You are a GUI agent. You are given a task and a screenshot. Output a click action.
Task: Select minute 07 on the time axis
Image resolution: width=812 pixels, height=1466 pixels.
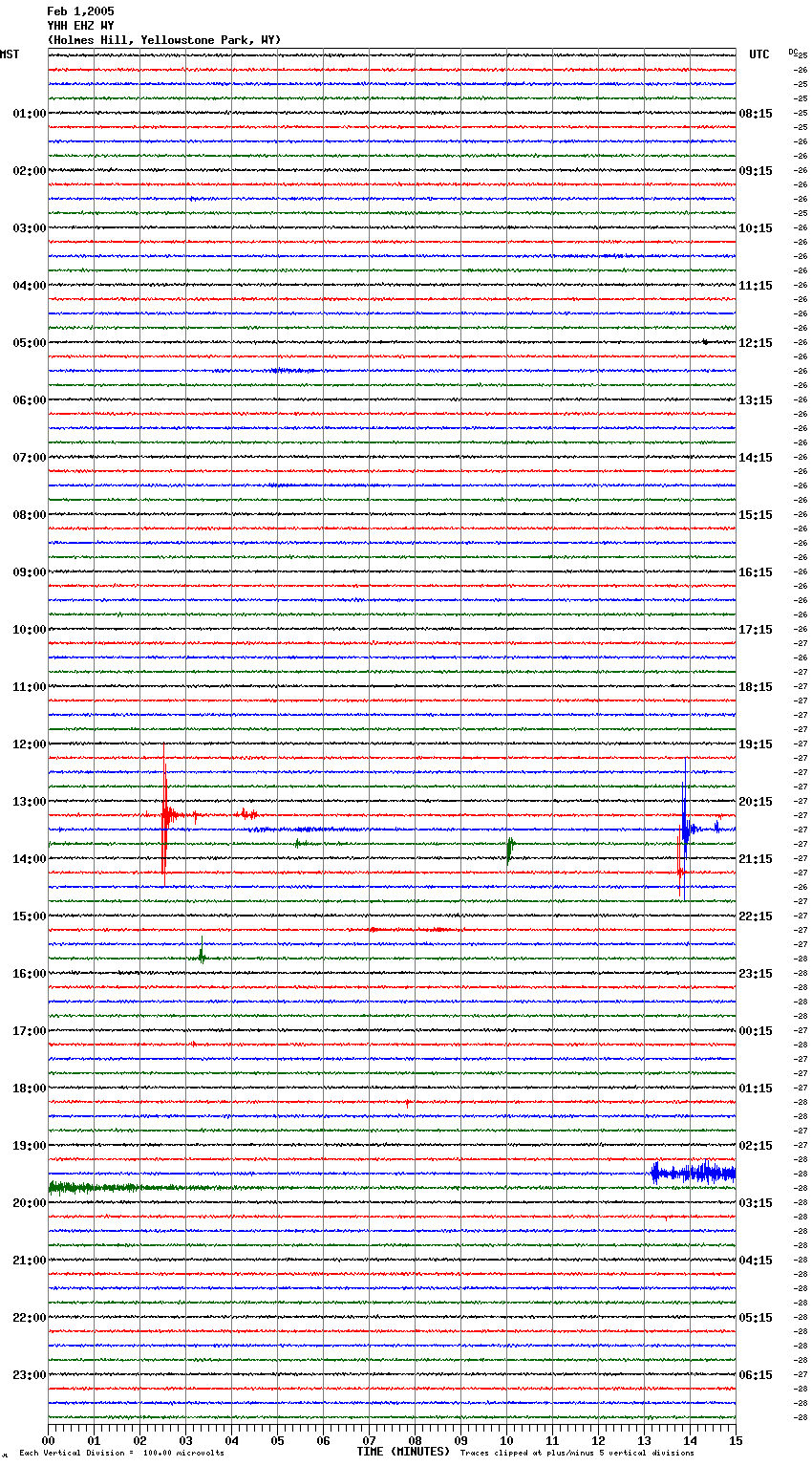tap(369, 1440)
